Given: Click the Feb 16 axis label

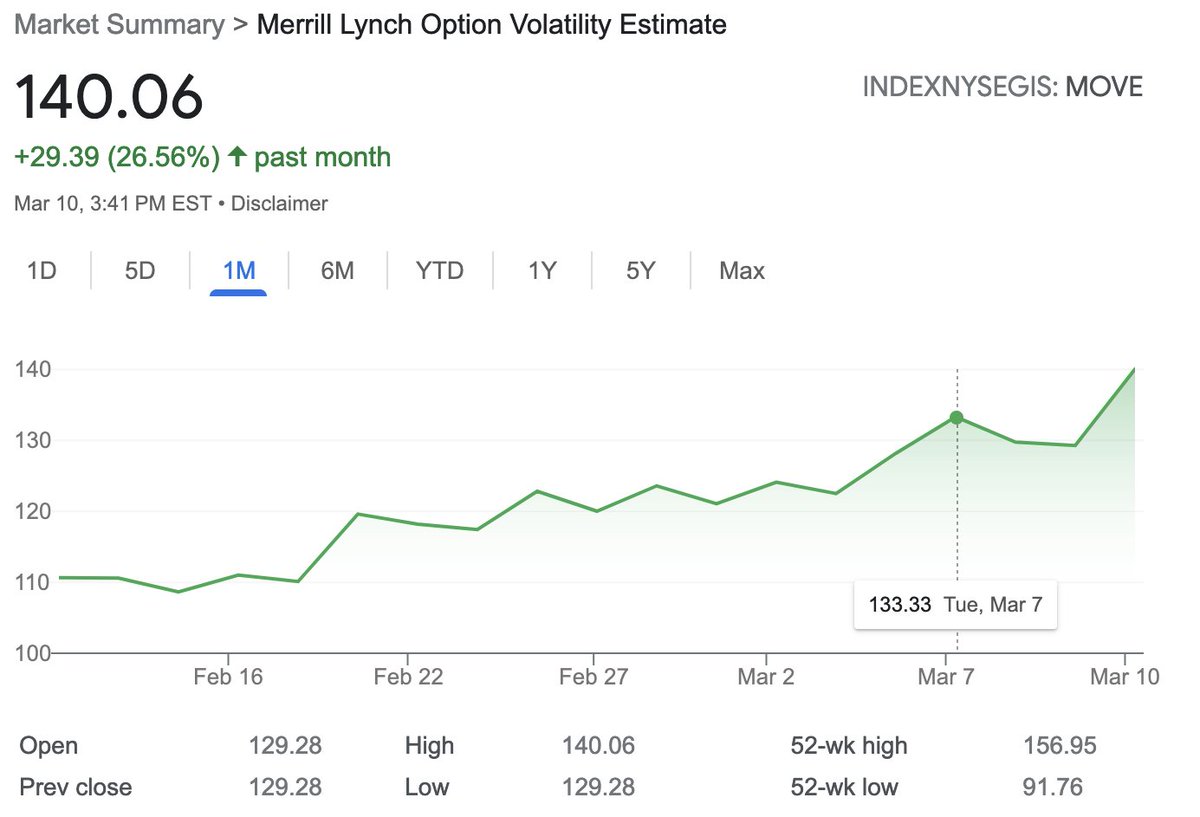Looking at the screenshot, I should (228, 677).
